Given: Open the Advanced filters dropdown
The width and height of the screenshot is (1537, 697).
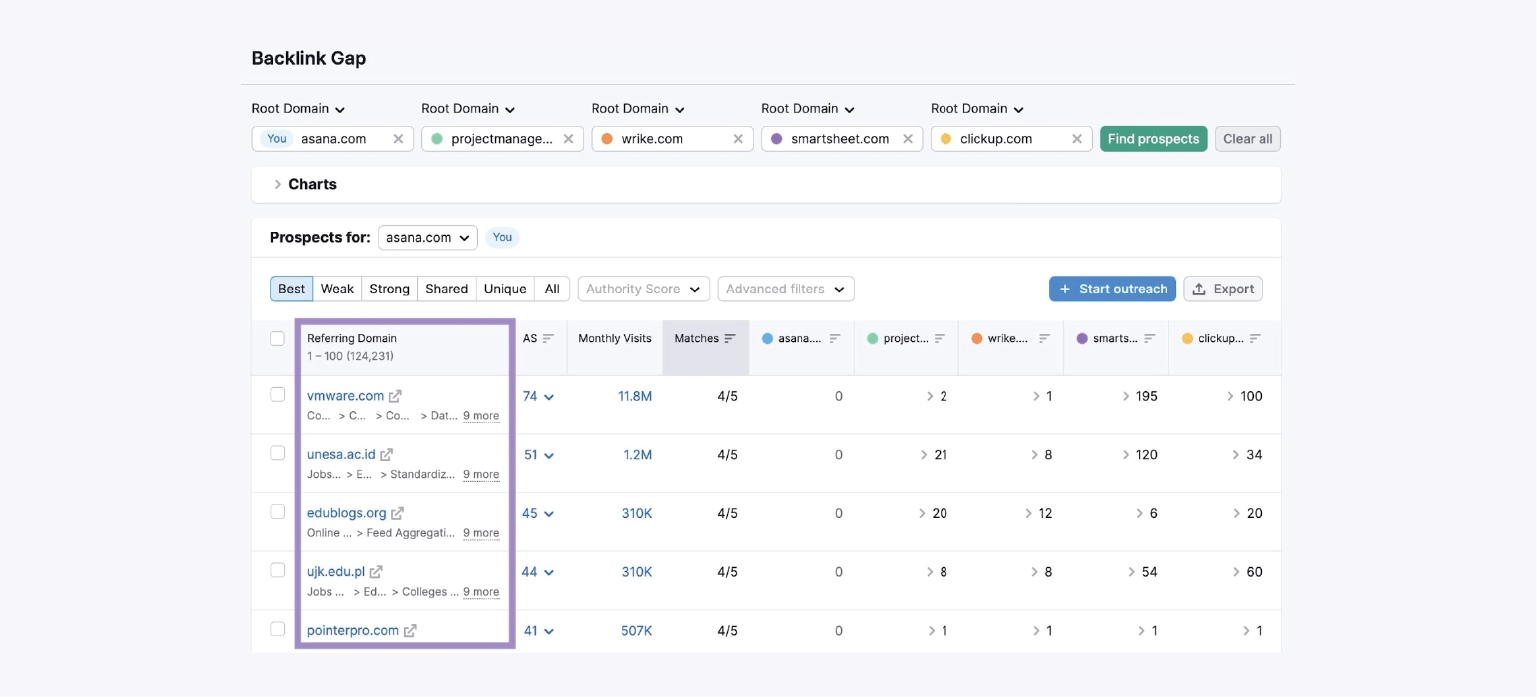Looking at the screenshot, I should (786, 289).
